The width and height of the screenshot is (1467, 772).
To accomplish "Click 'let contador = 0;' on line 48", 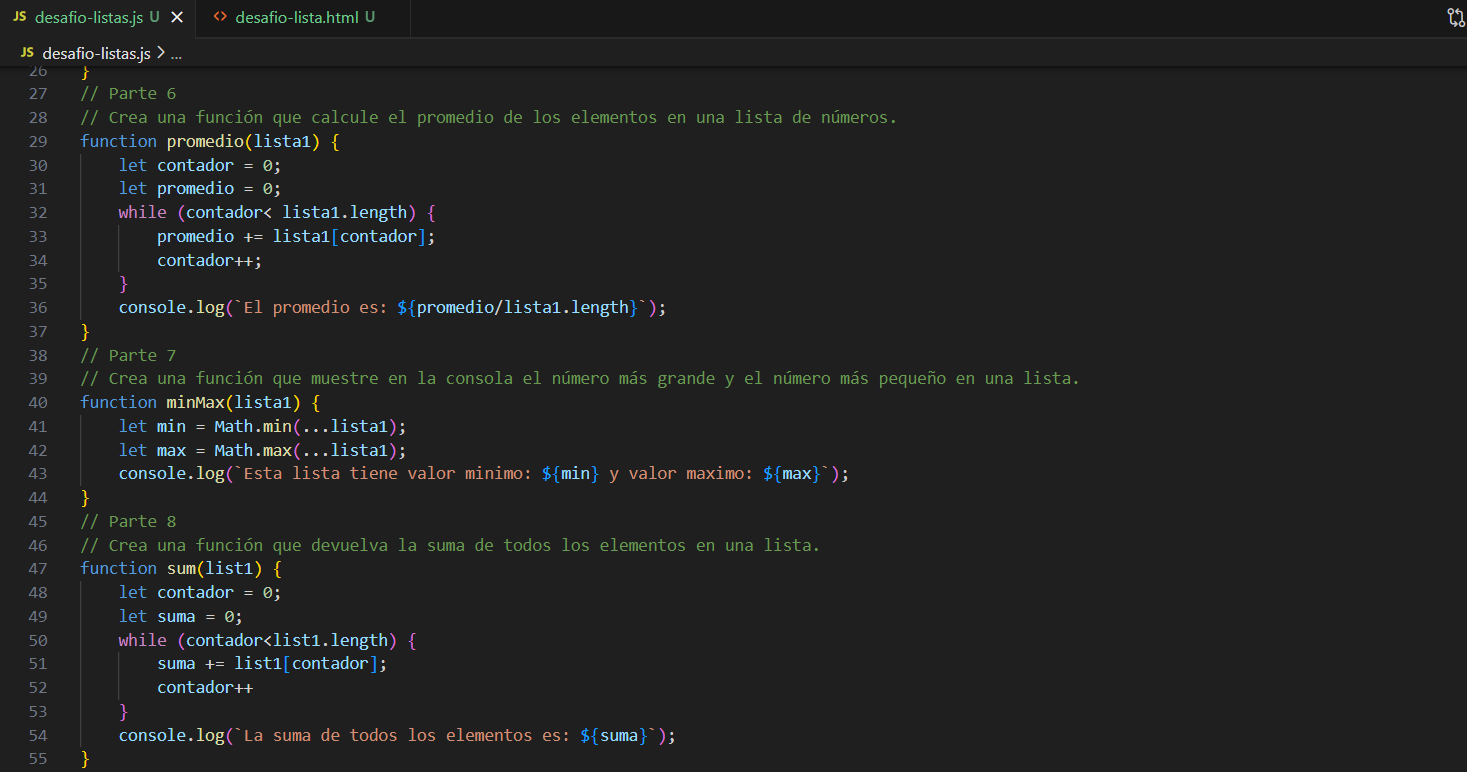I will click(200, 592).
